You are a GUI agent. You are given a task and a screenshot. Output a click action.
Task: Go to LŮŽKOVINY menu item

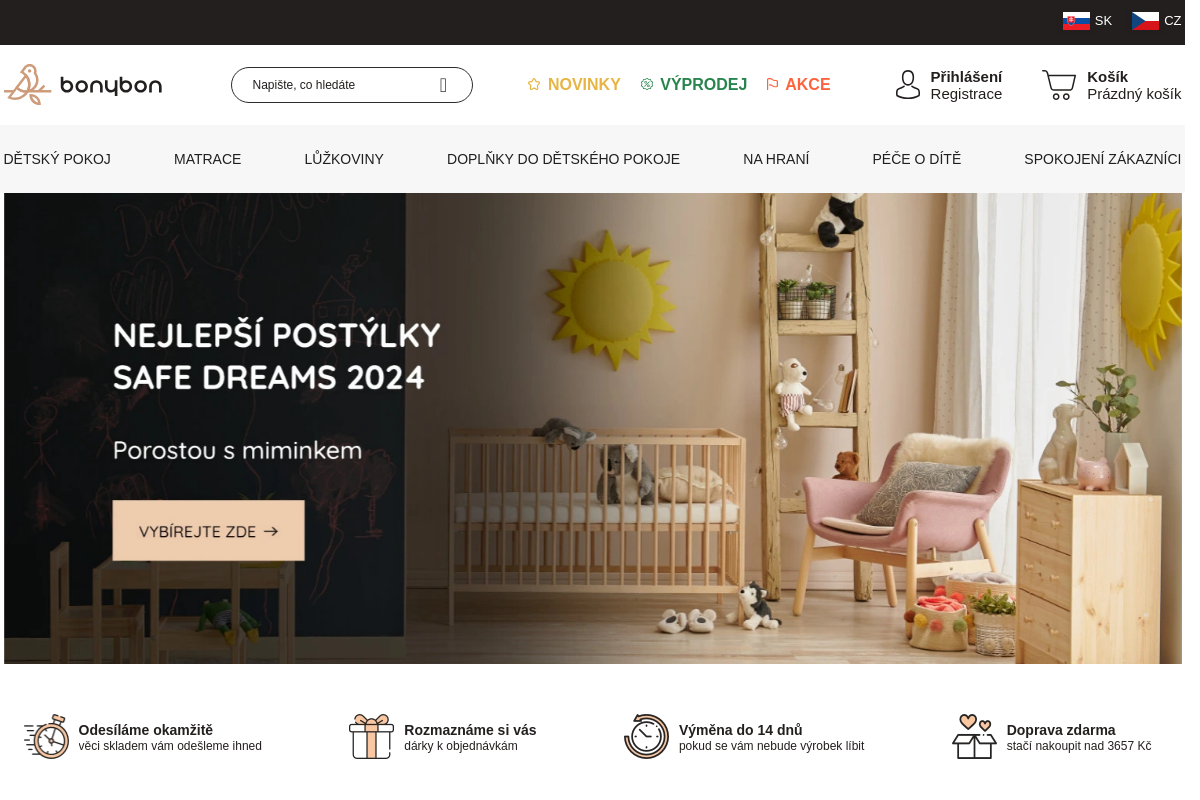click(344, 159)
